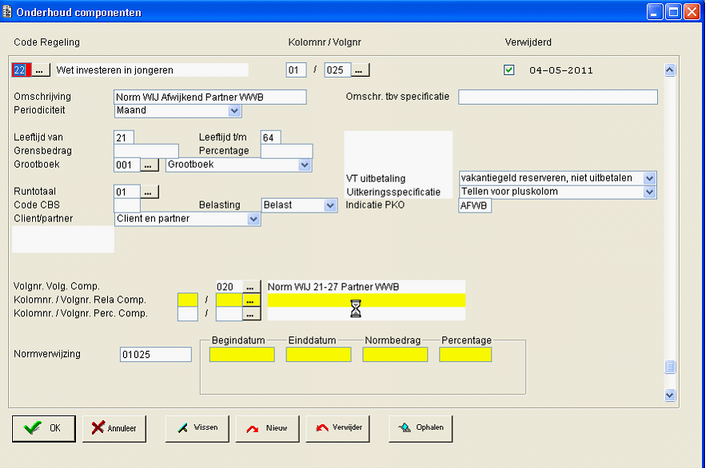Open the Uitkeringsspecificatie dropdown

tap(649, 192)
